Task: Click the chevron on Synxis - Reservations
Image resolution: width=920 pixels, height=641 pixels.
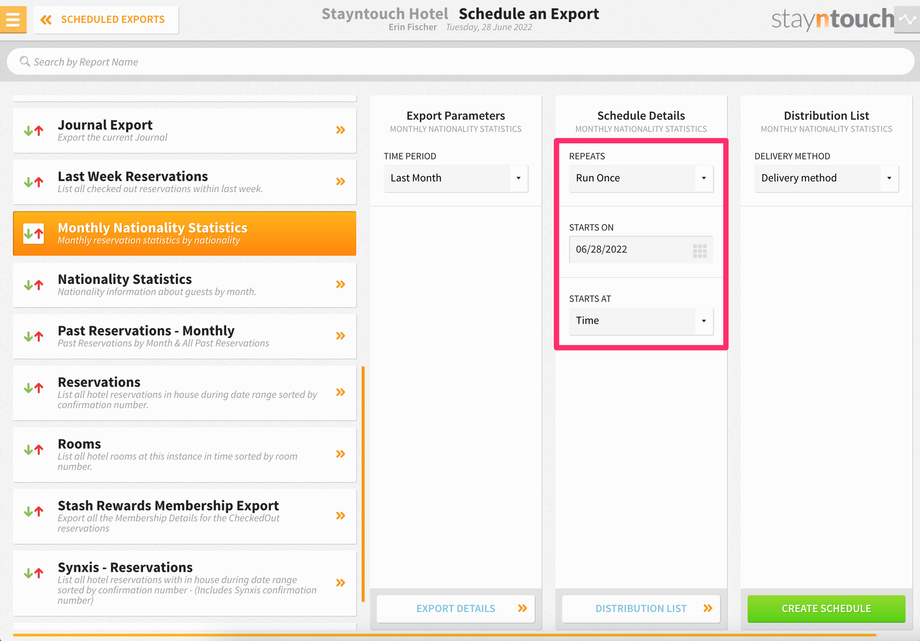Action: pos(340,582)
